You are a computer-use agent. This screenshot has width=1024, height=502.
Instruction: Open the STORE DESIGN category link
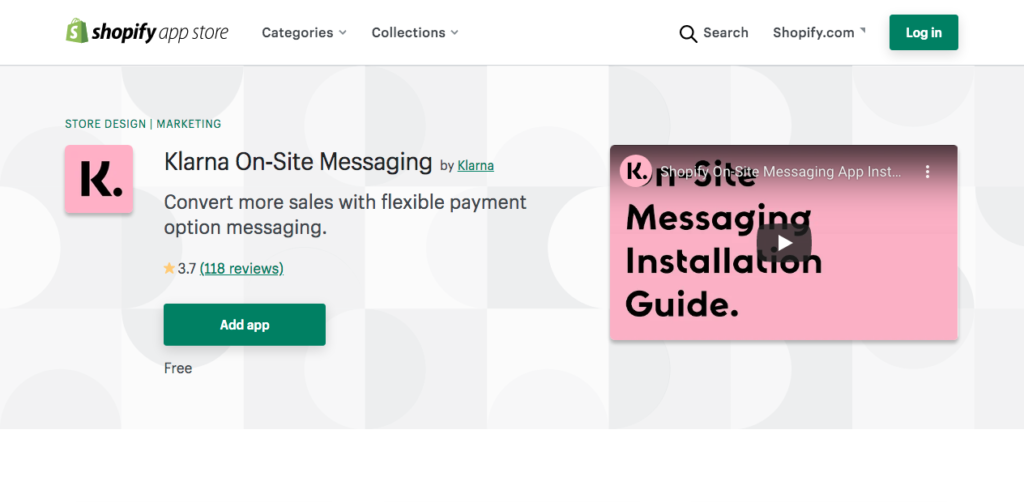pos(105,123)
